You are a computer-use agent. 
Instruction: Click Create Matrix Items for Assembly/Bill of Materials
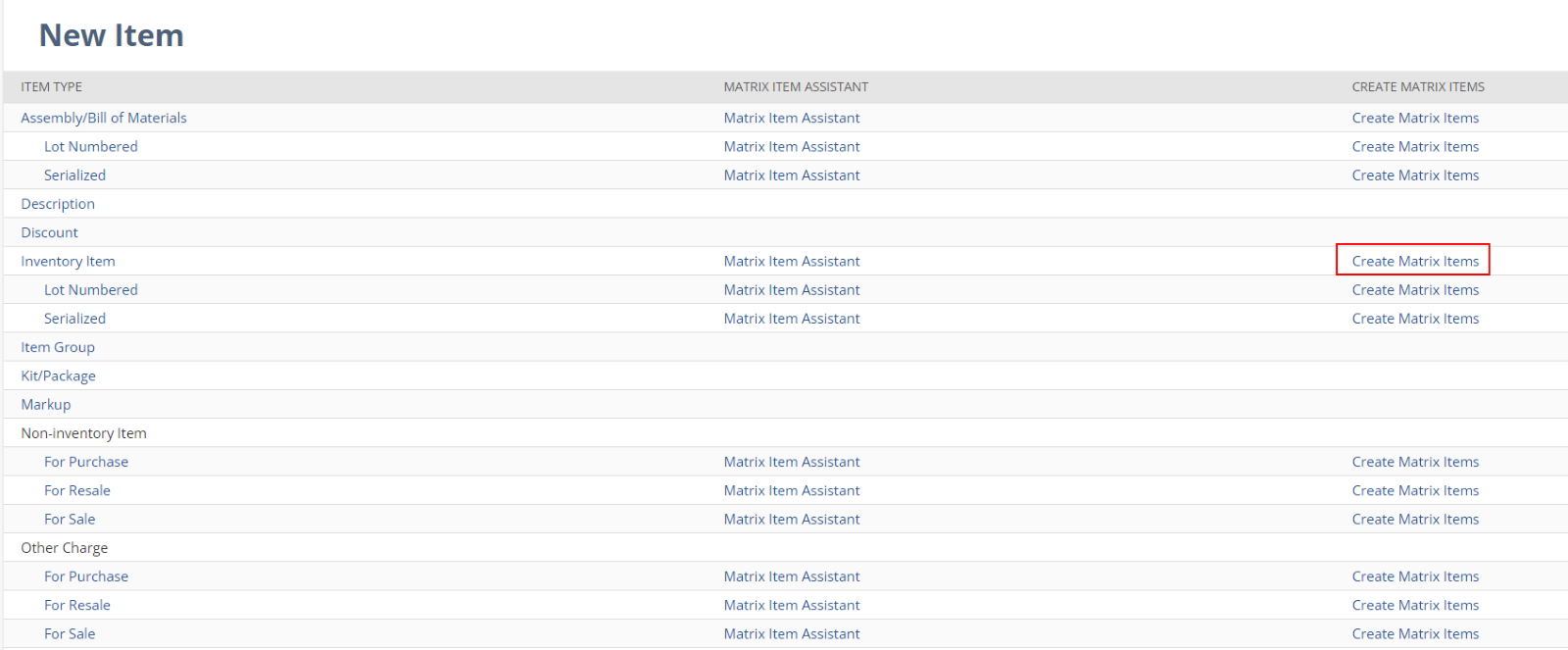1414,118
